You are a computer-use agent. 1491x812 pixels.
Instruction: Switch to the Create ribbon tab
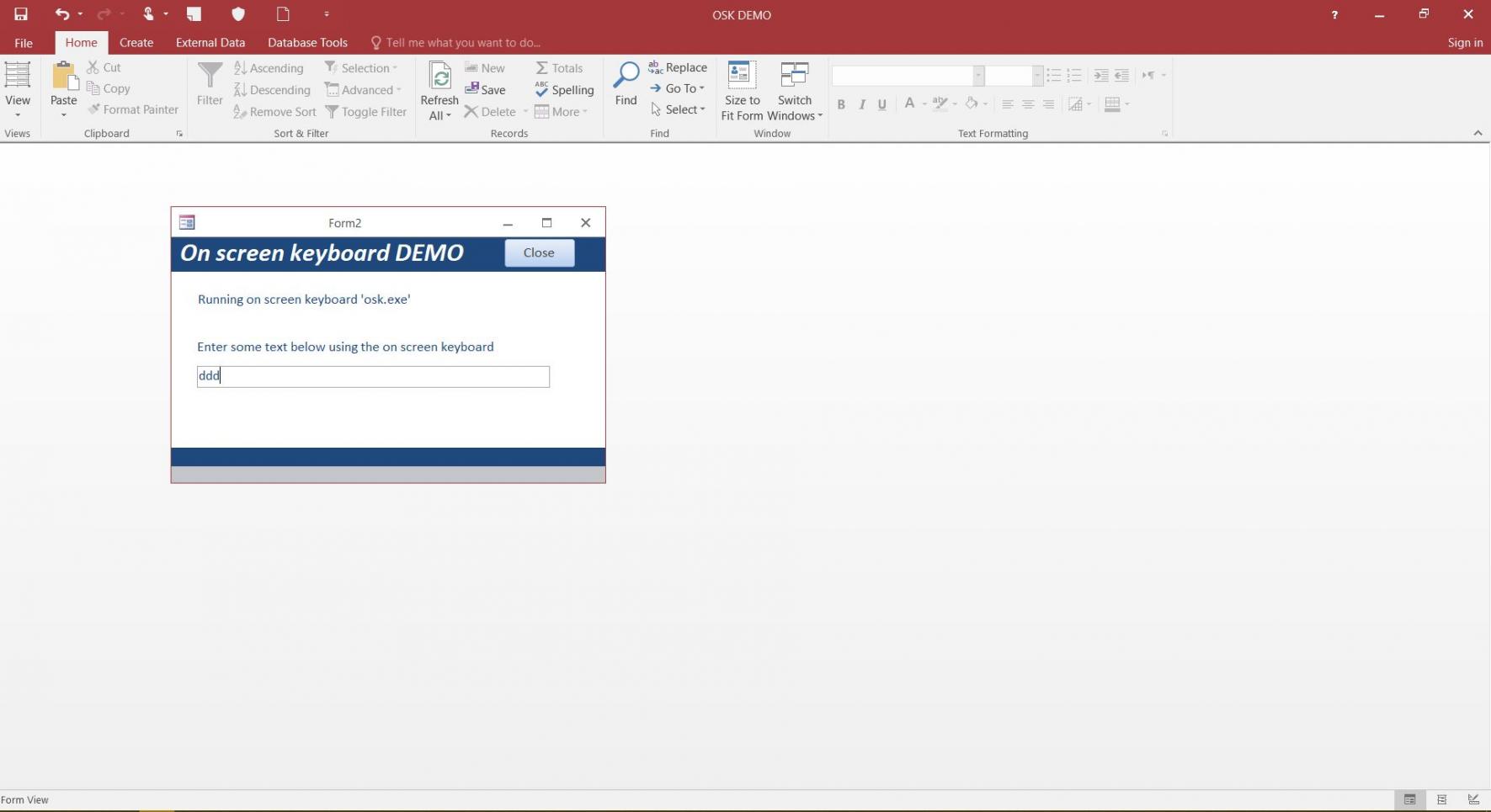coord(136,43)
